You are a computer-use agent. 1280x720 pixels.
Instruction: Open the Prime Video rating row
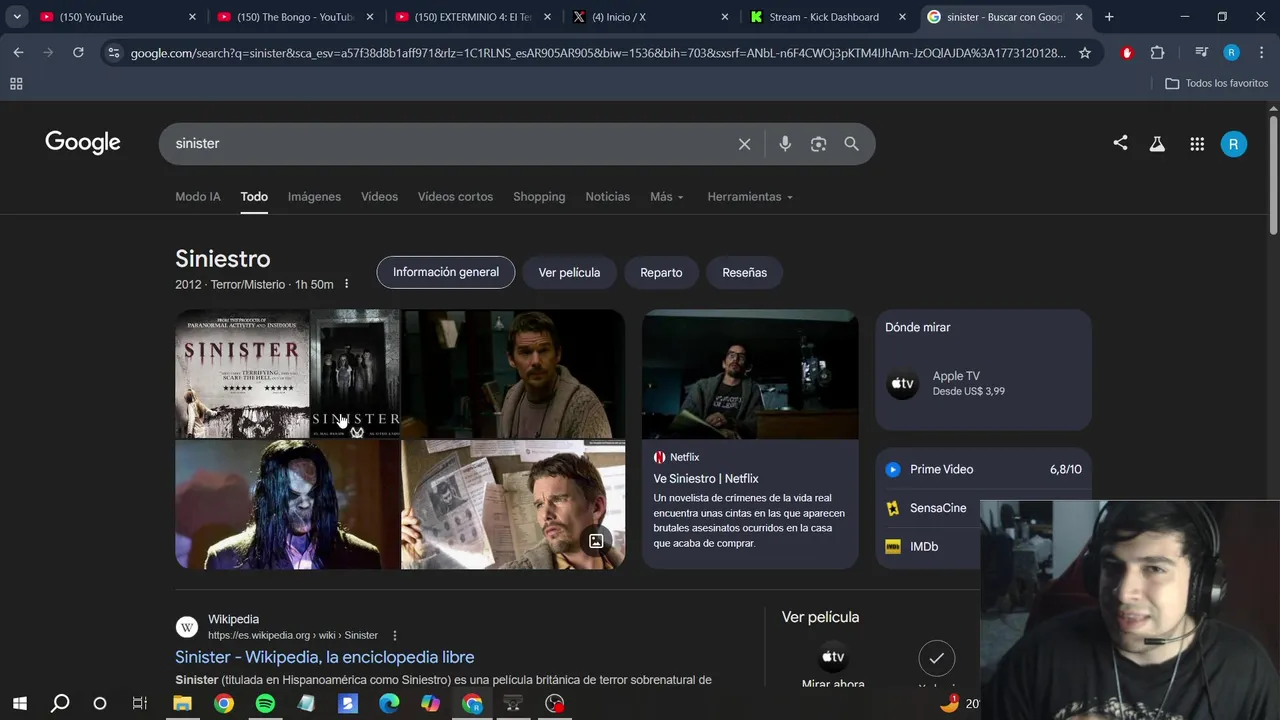(983, 469)
